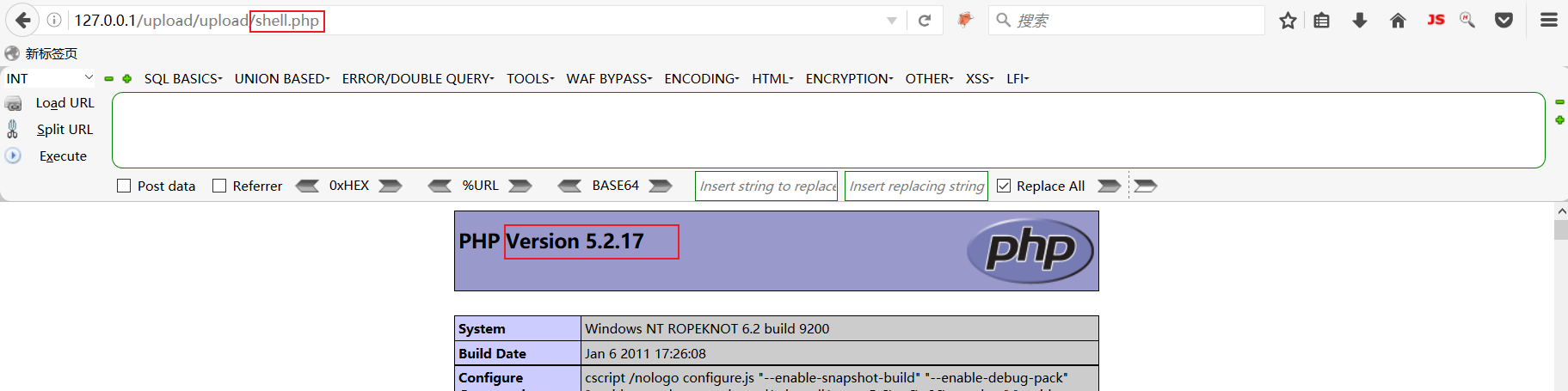Enable the Post data checkbox
This screenshot has width=1568, height=391.
[124, 186]
